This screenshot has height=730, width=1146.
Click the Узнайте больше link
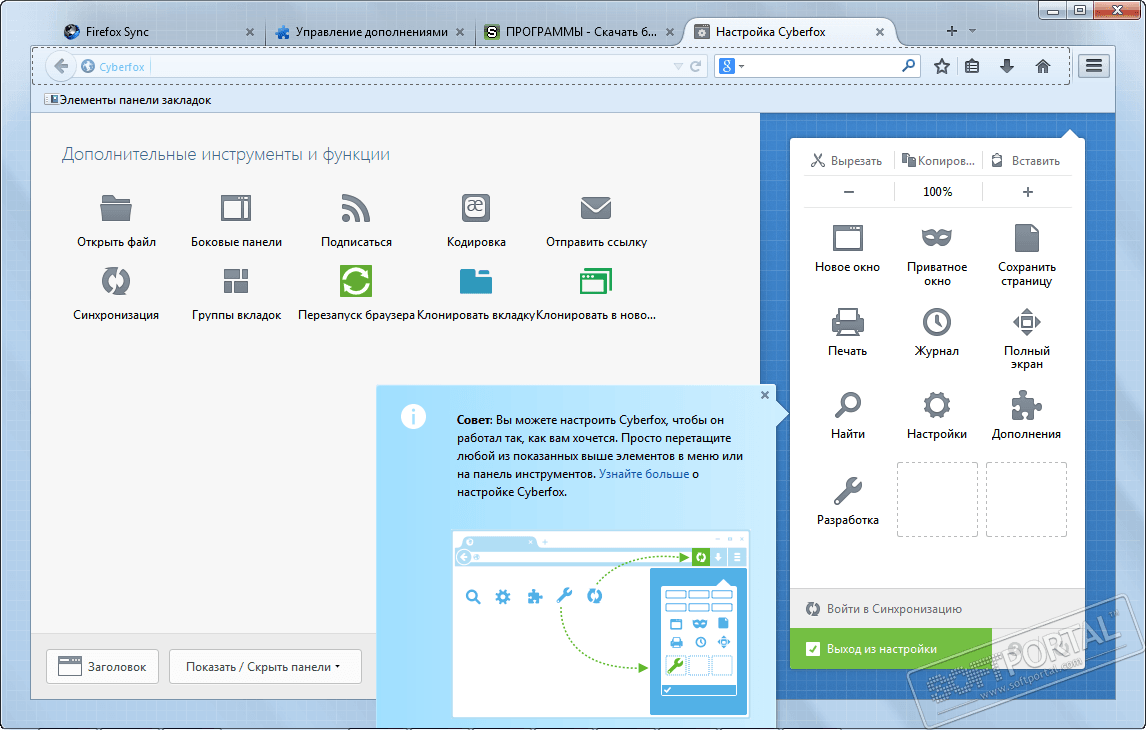tap(644, 474)
